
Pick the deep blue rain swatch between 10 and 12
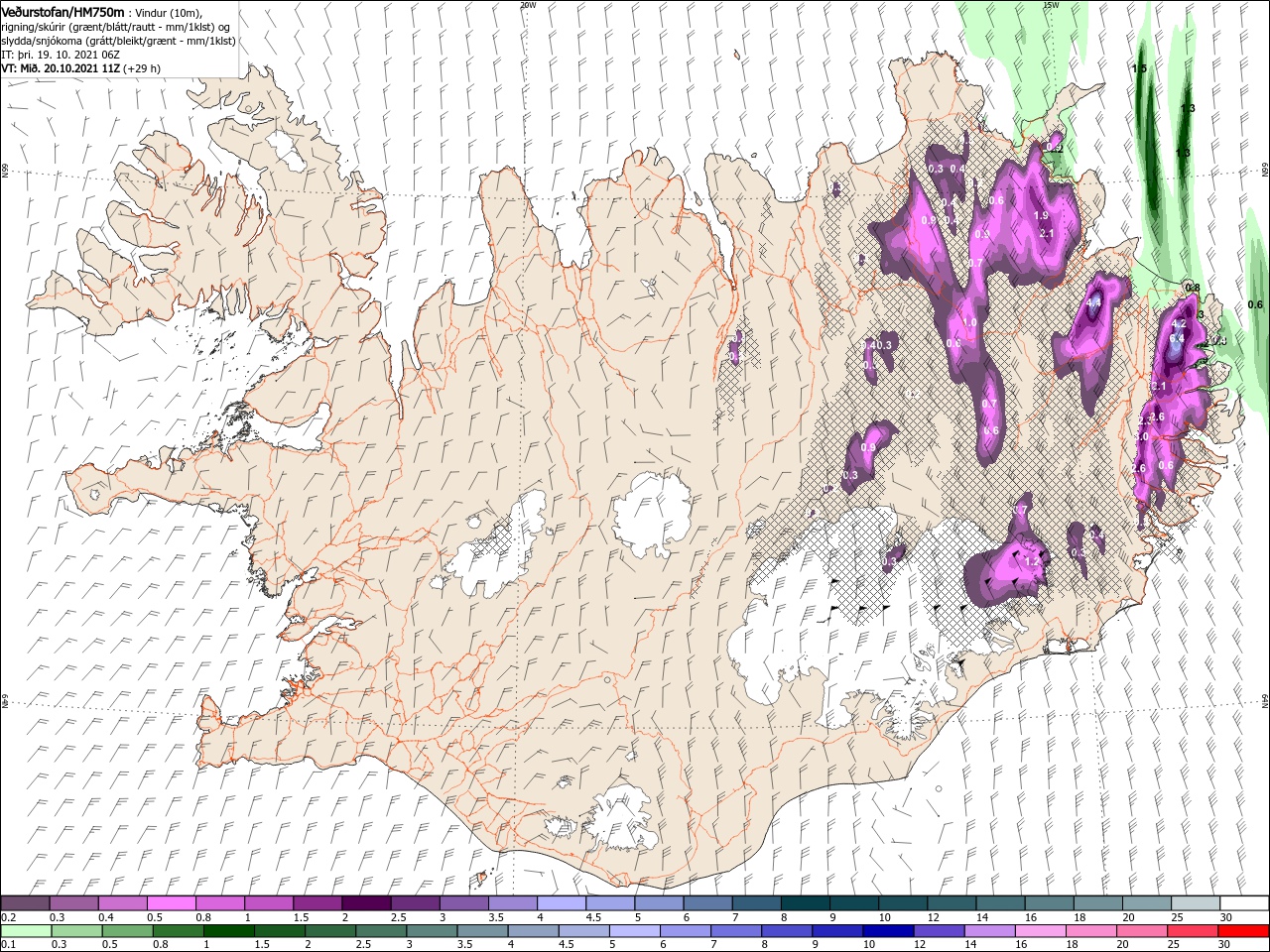[887, 931]
